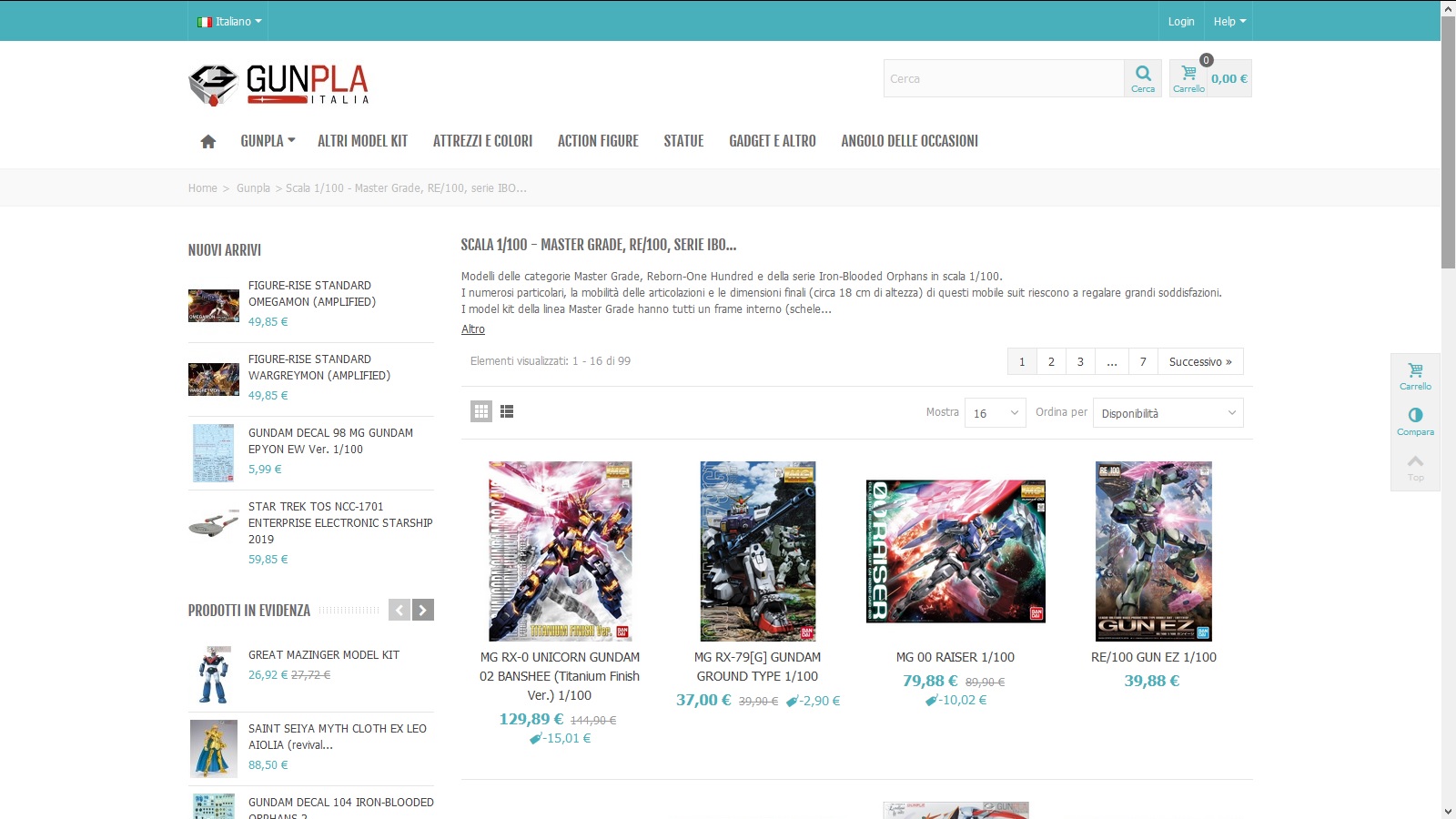Image resolution: width=1456 pixels, height=819 pixels.
Task: Switch to list view layout
Action: point(507,411)
